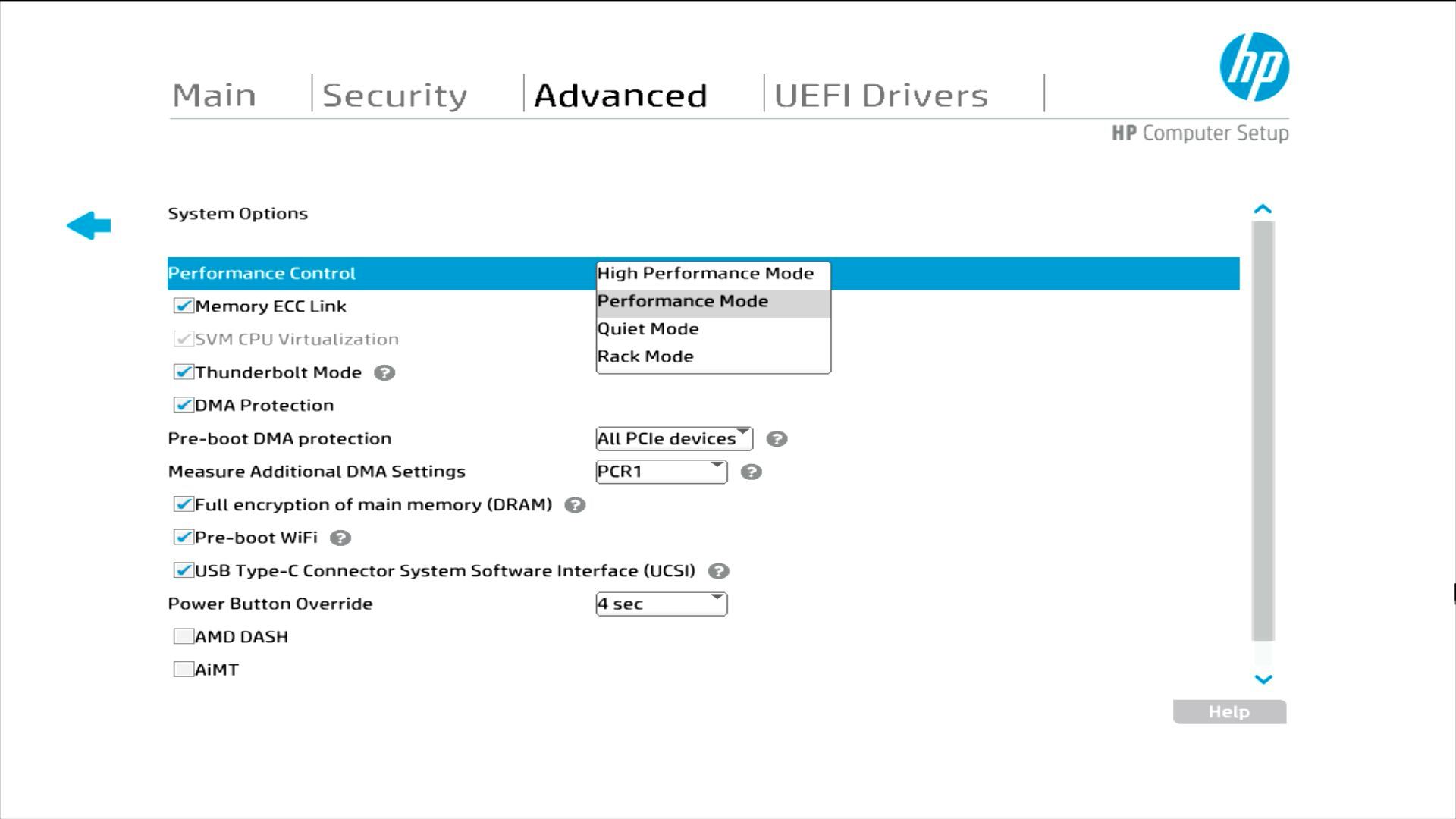This screenshot has height=819, width=1456.
Task: Click help icon for DRAM encryption
Action: pos(575,505)
